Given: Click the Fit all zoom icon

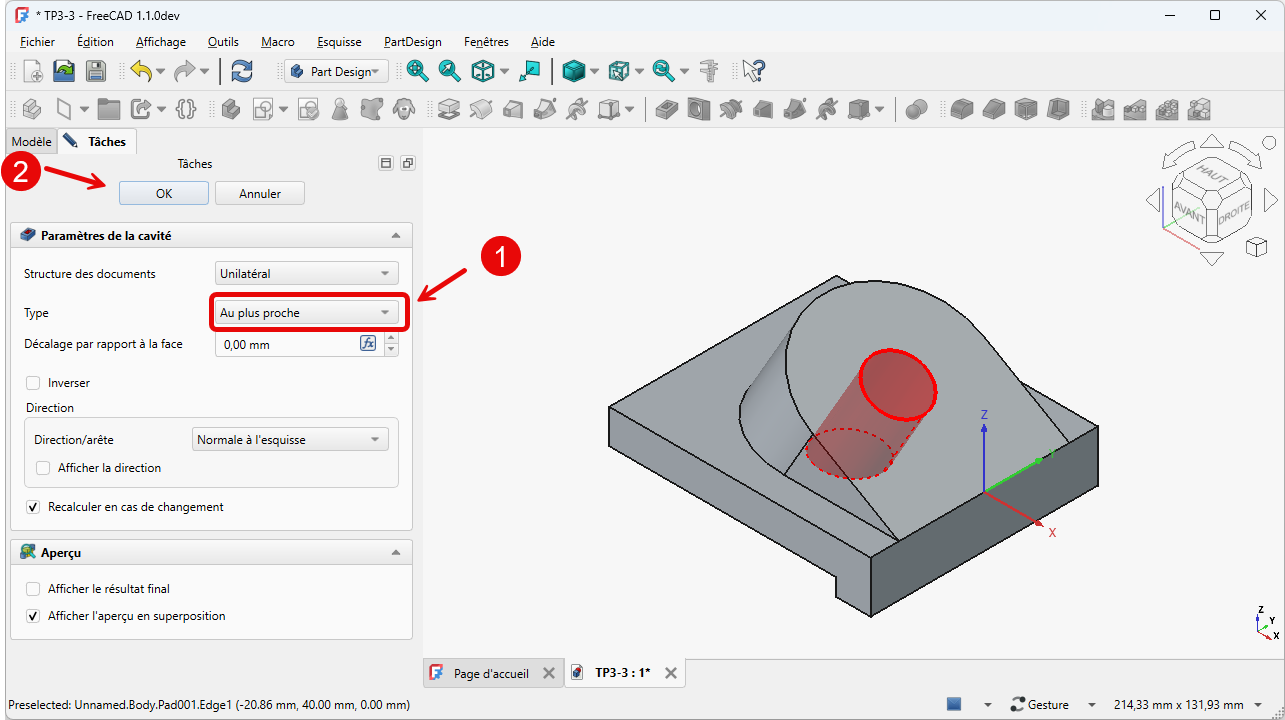Looking at the screenshot, I should (418, 71).
